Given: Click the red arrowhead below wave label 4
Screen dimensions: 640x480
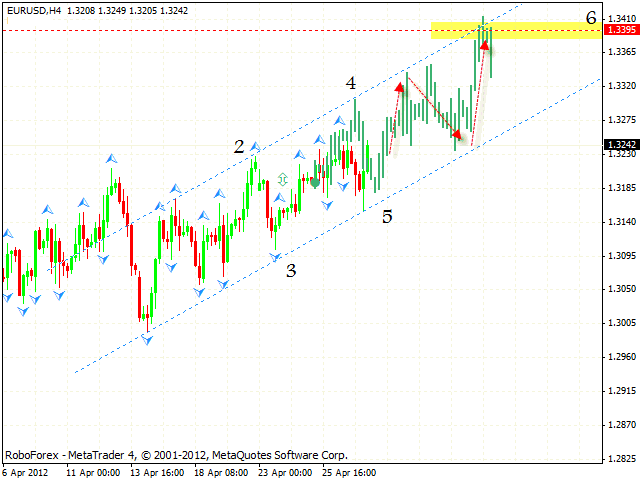Looking at the screenshot, I should coord(400,88).
